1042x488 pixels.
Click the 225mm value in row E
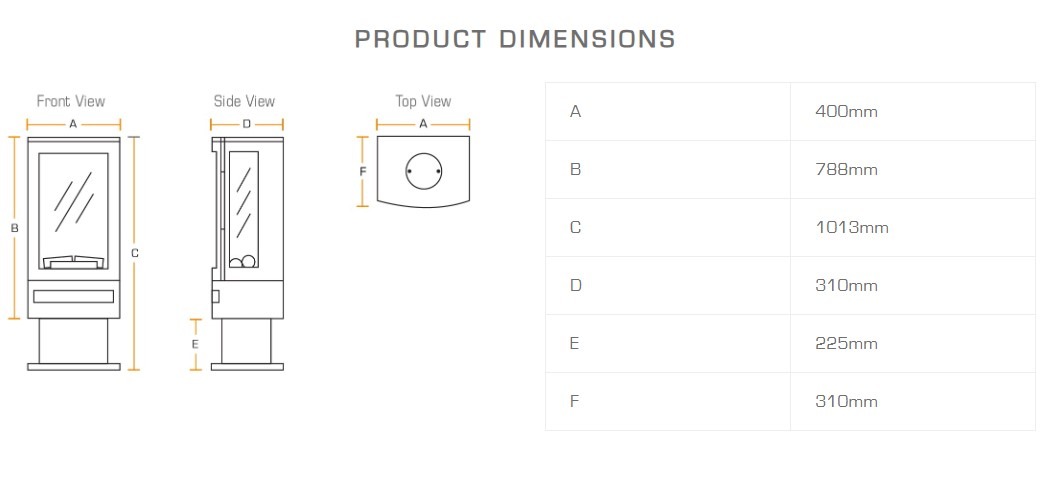click(846, 344)
